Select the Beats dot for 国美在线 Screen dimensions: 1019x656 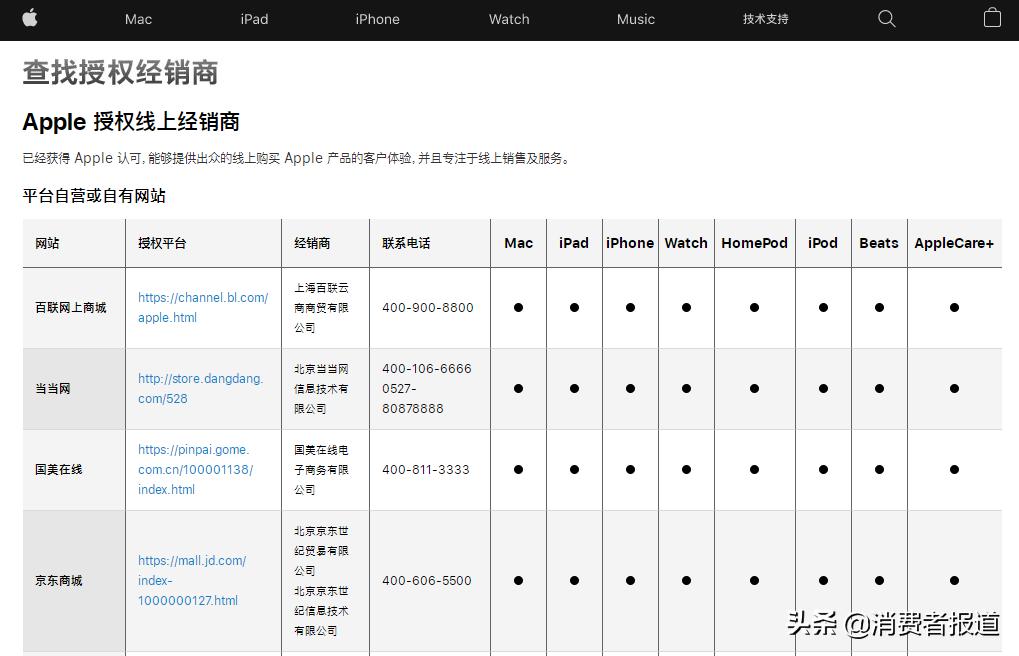coord(878,469)
